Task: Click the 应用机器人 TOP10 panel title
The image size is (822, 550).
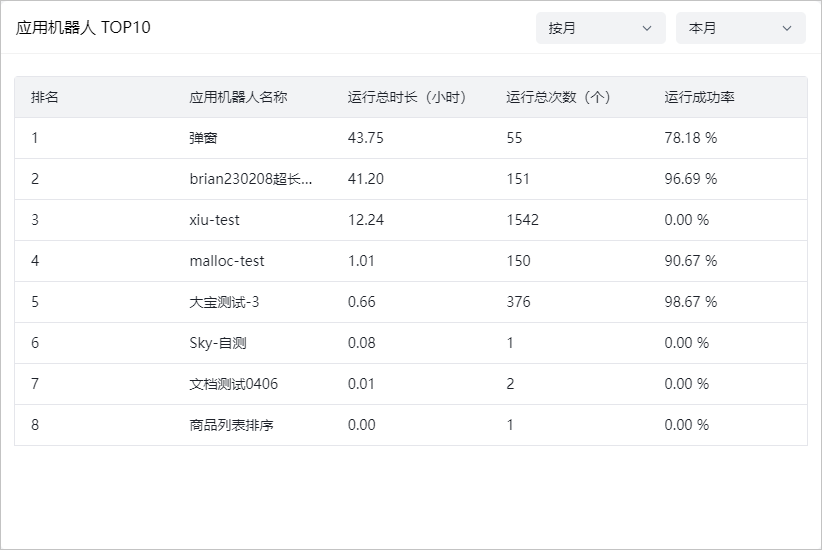Action: [84, 28]
